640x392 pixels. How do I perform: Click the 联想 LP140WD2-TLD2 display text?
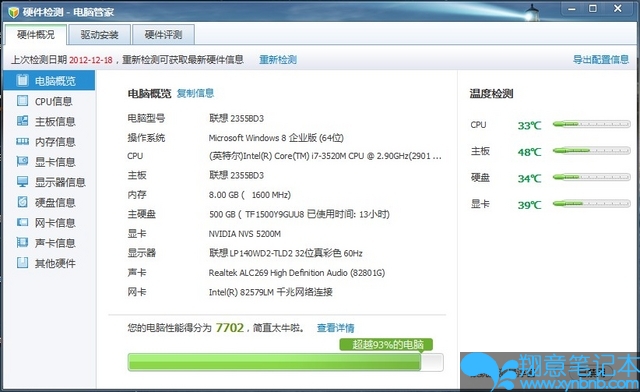tap(286, 253)
